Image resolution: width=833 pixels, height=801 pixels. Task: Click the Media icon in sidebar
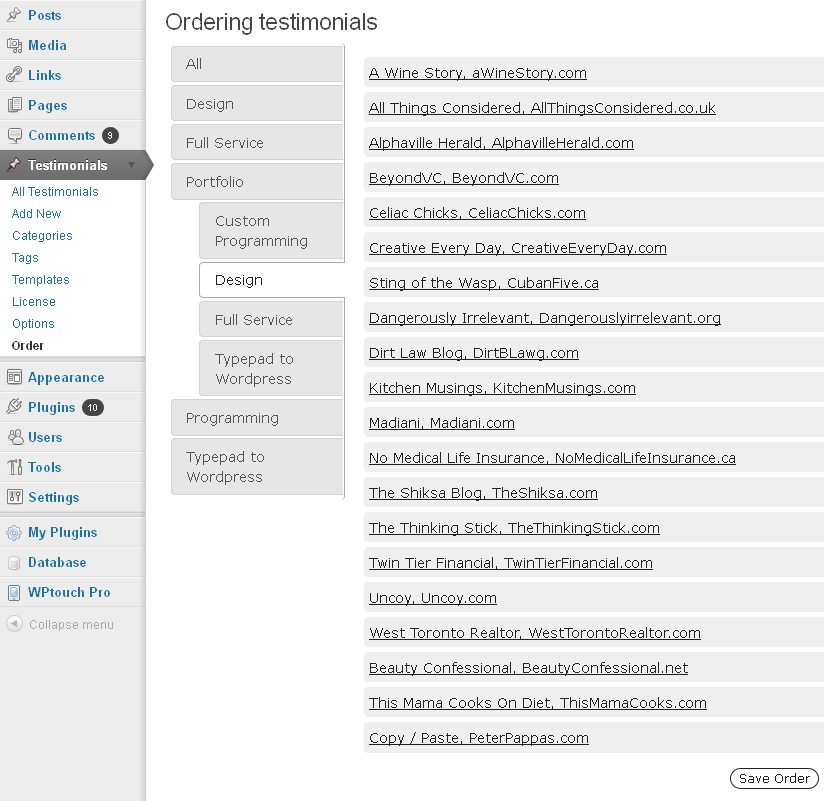point(14,45)
